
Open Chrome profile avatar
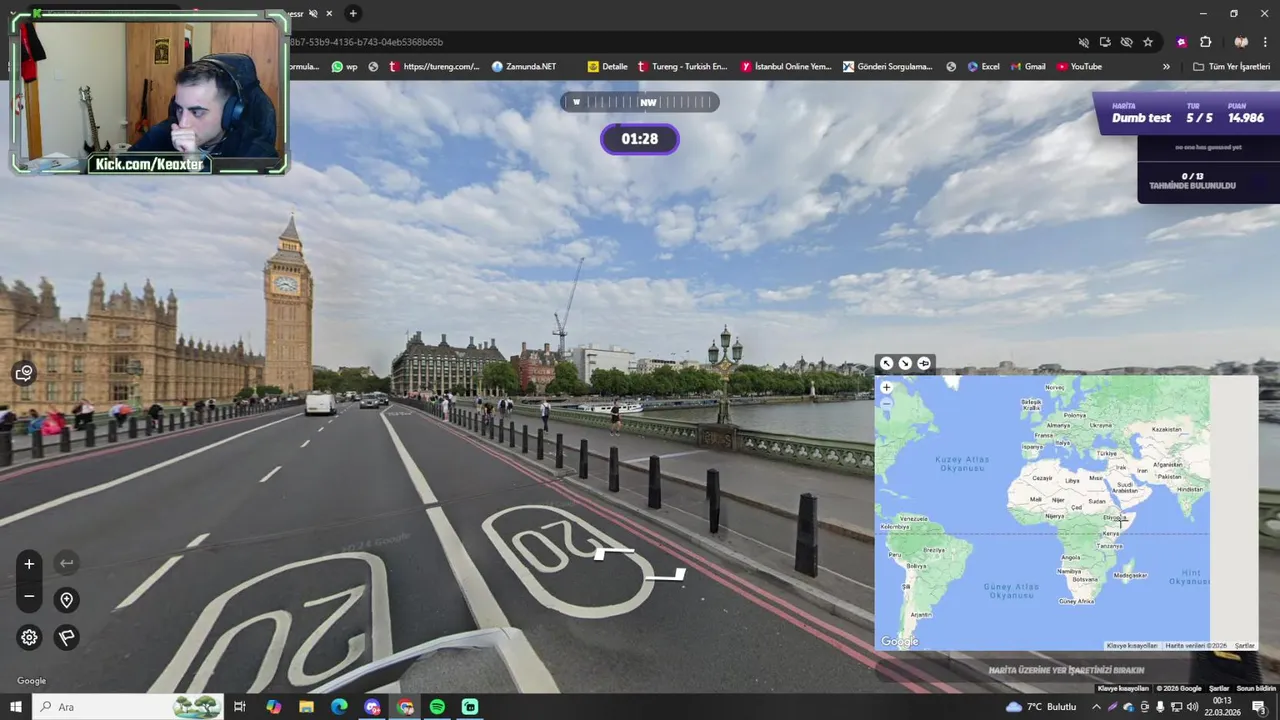tap(1241, 42)
